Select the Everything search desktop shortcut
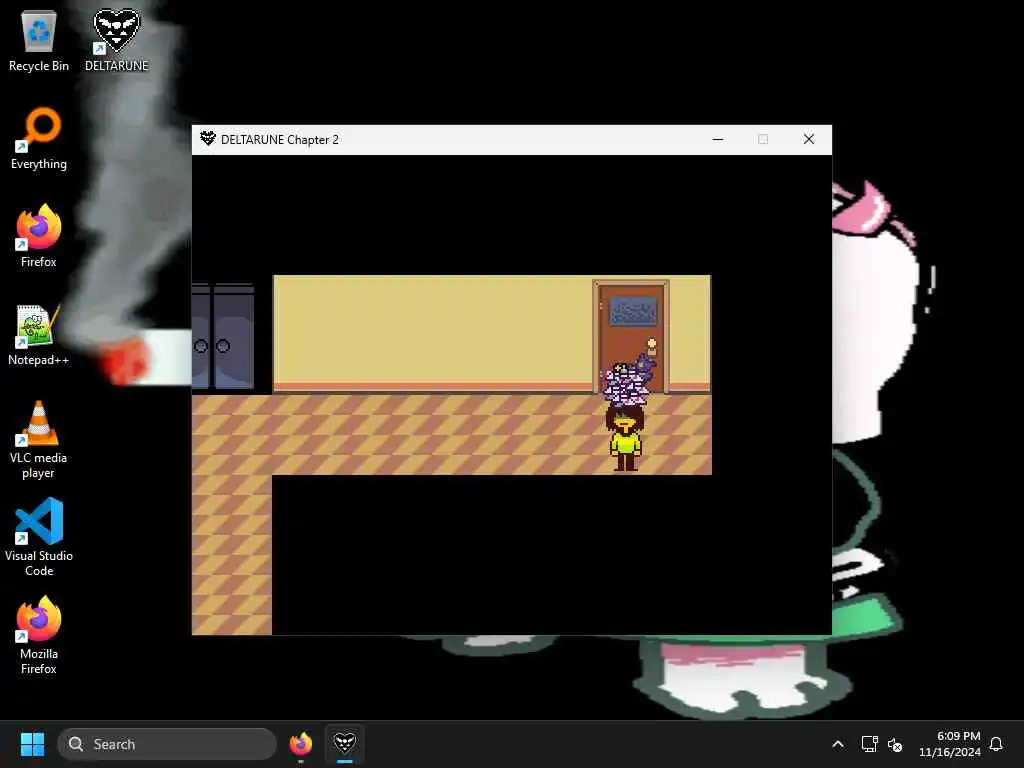 39,138
